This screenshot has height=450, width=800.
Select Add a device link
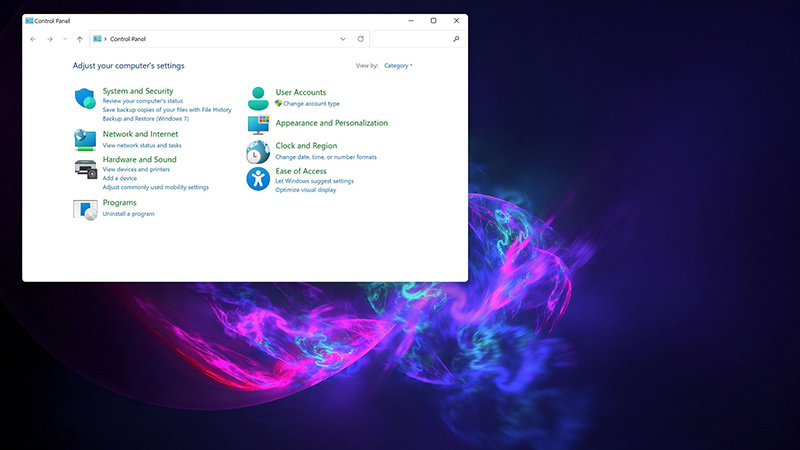pyautogui.click(x=119, y=178)
